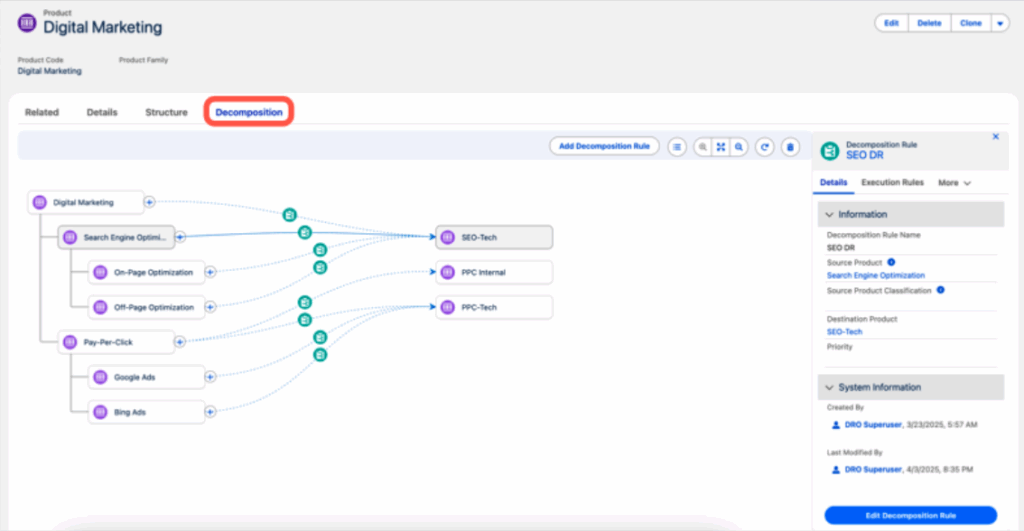The image size is (1024, 531).
Task: Click the fit-to-screen icon in toolbar
Action: [720, 146]
